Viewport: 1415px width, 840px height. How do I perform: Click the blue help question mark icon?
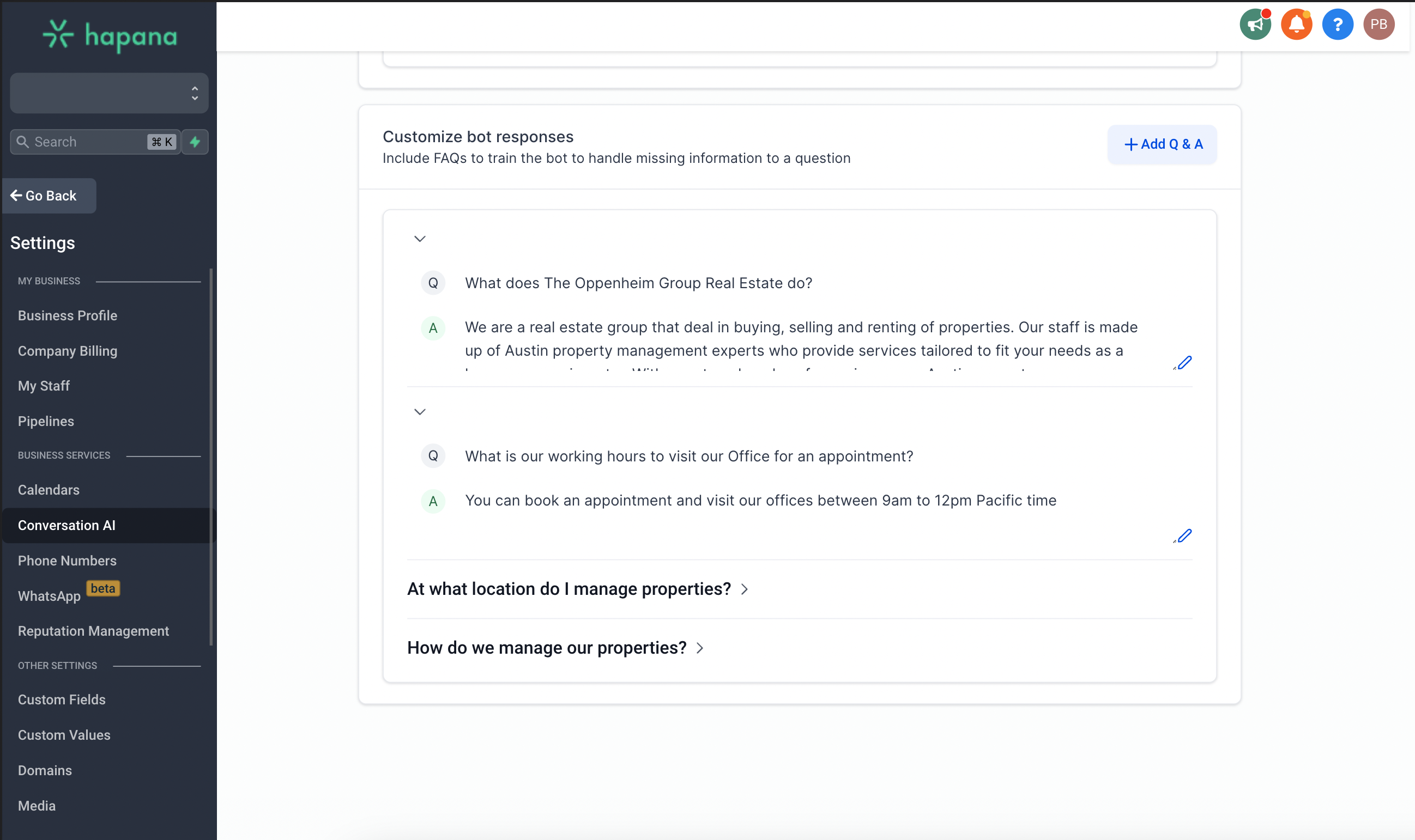[1338, 25]
